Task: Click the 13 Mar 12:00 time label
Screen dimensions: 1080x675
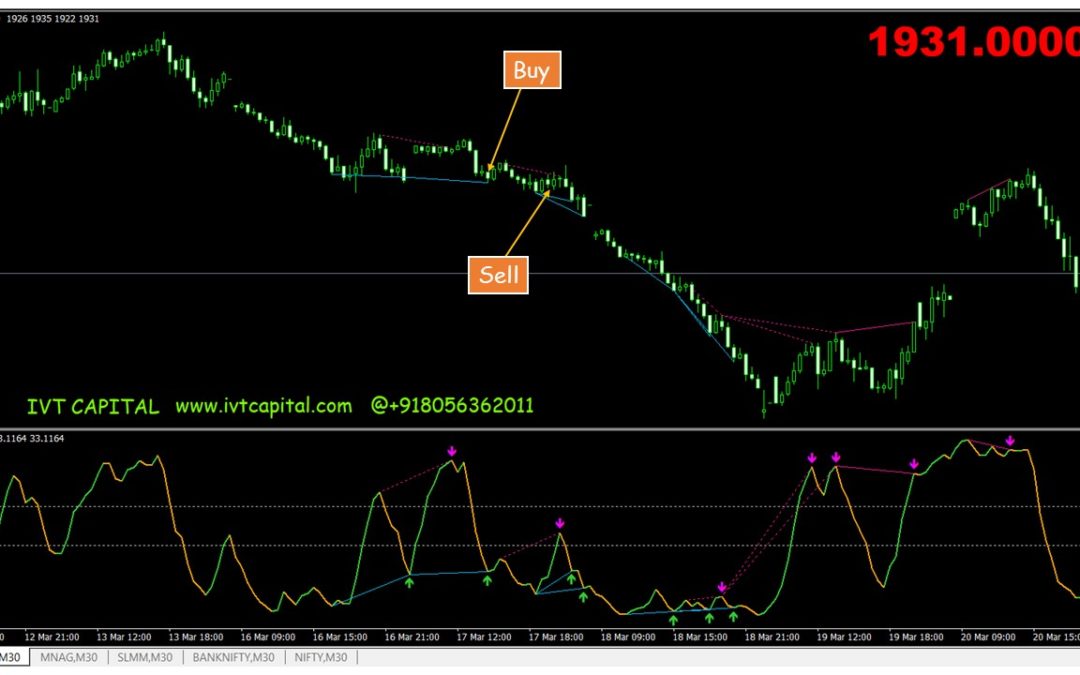Action: coord(123,637)
